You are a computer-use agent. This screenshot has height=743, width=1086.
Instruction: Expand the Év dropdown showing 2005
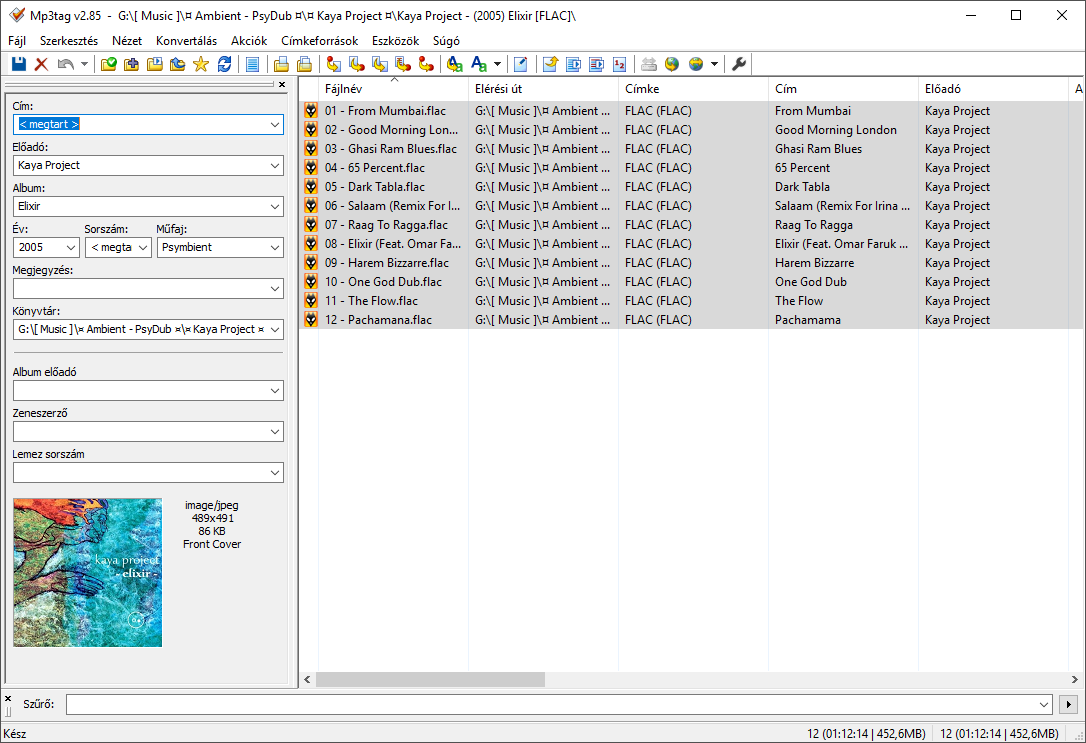(71, 247)
